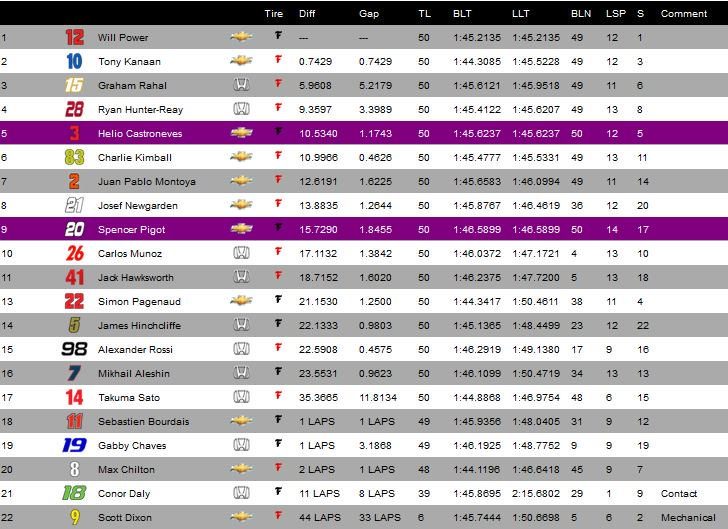Click Max Chilton's car number 8 icon
728x529 pixels.
[x=74, y=469]
